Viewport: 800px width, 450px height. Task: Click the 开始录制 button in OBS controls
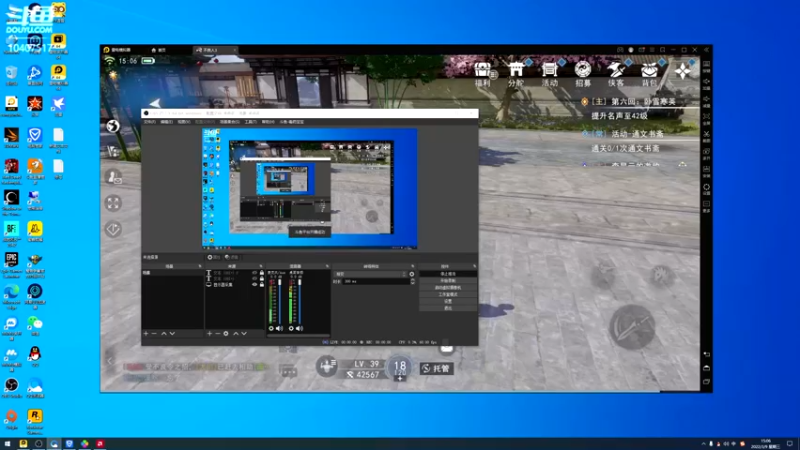[448, 281]
